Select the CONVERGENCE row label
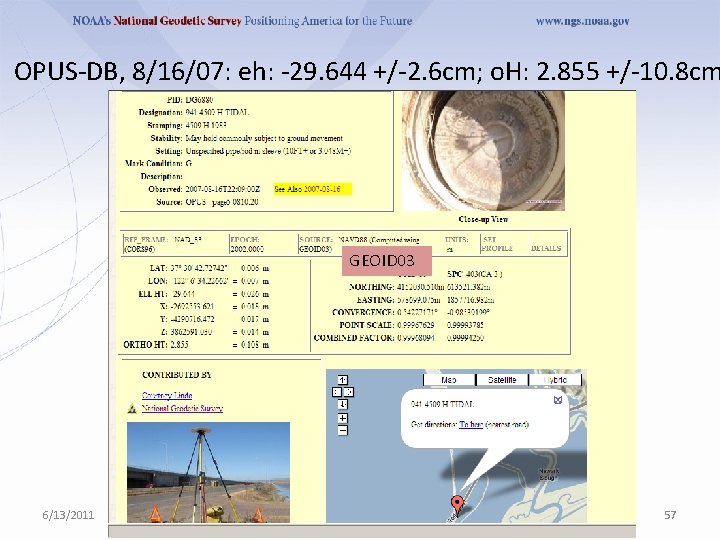 363,312
